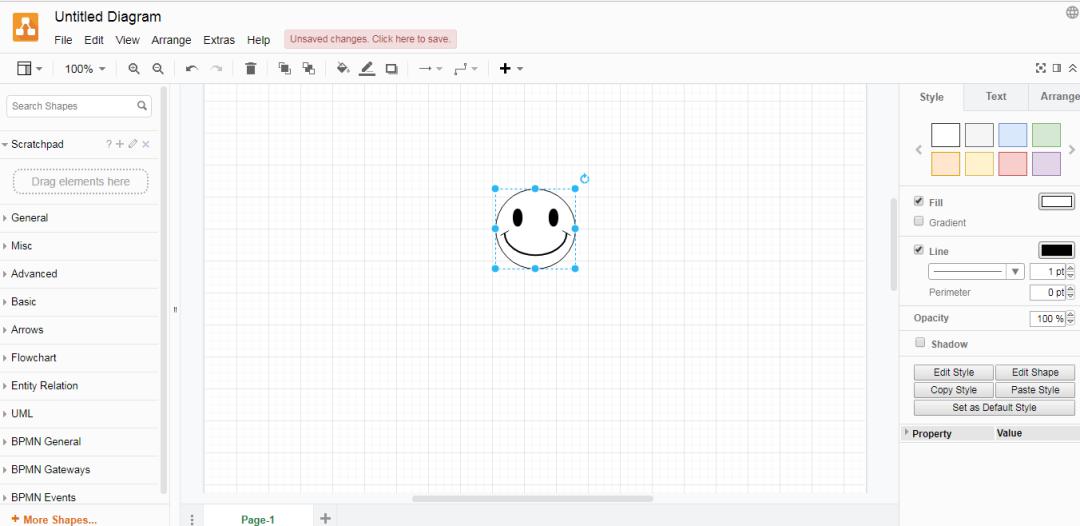Enable the Shadow checkbox
This screenshot has height=526, width=1080.
click(920, 342)
